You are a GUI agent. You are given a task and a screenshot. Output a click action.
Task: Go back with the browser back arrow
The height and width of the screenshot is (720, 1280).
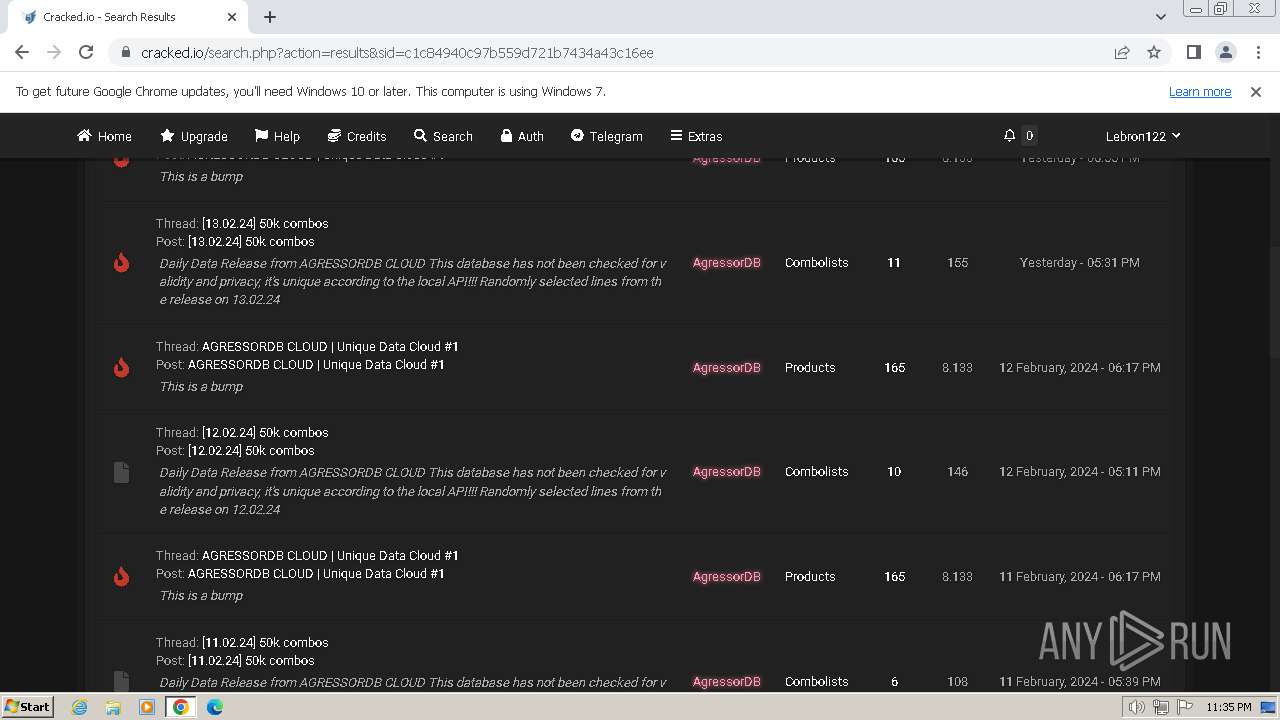tap(22, 52)
